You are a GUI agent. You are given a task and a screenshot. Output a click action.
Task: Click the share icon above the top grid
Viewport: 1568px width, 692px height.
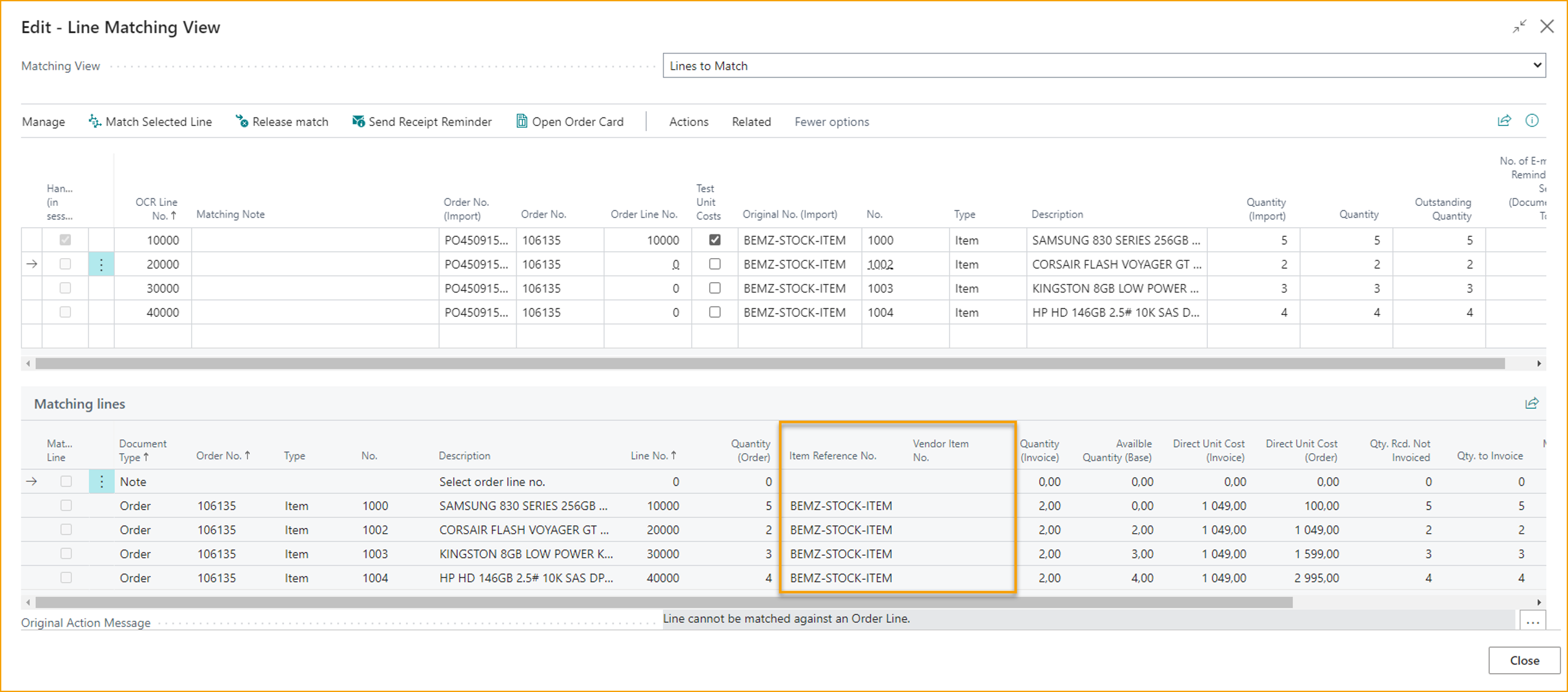point(1505,121)
